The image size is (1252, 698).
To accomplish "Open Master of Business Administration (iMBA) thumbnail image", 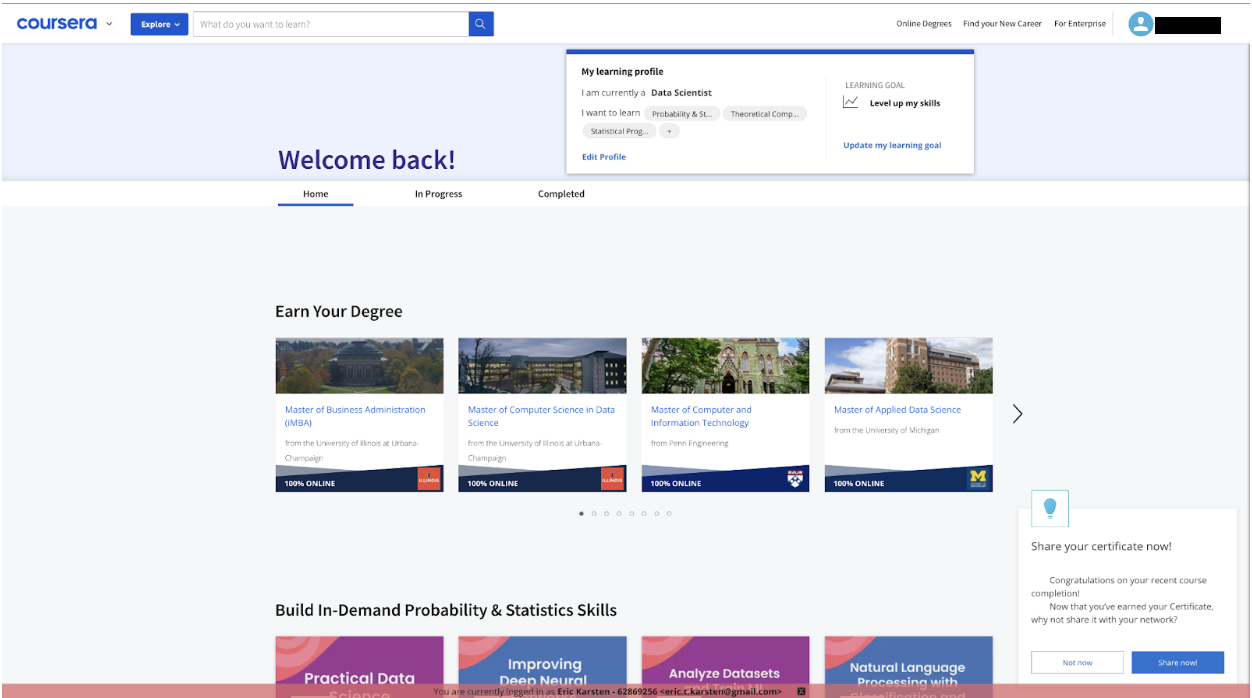I will coord(360,366).
